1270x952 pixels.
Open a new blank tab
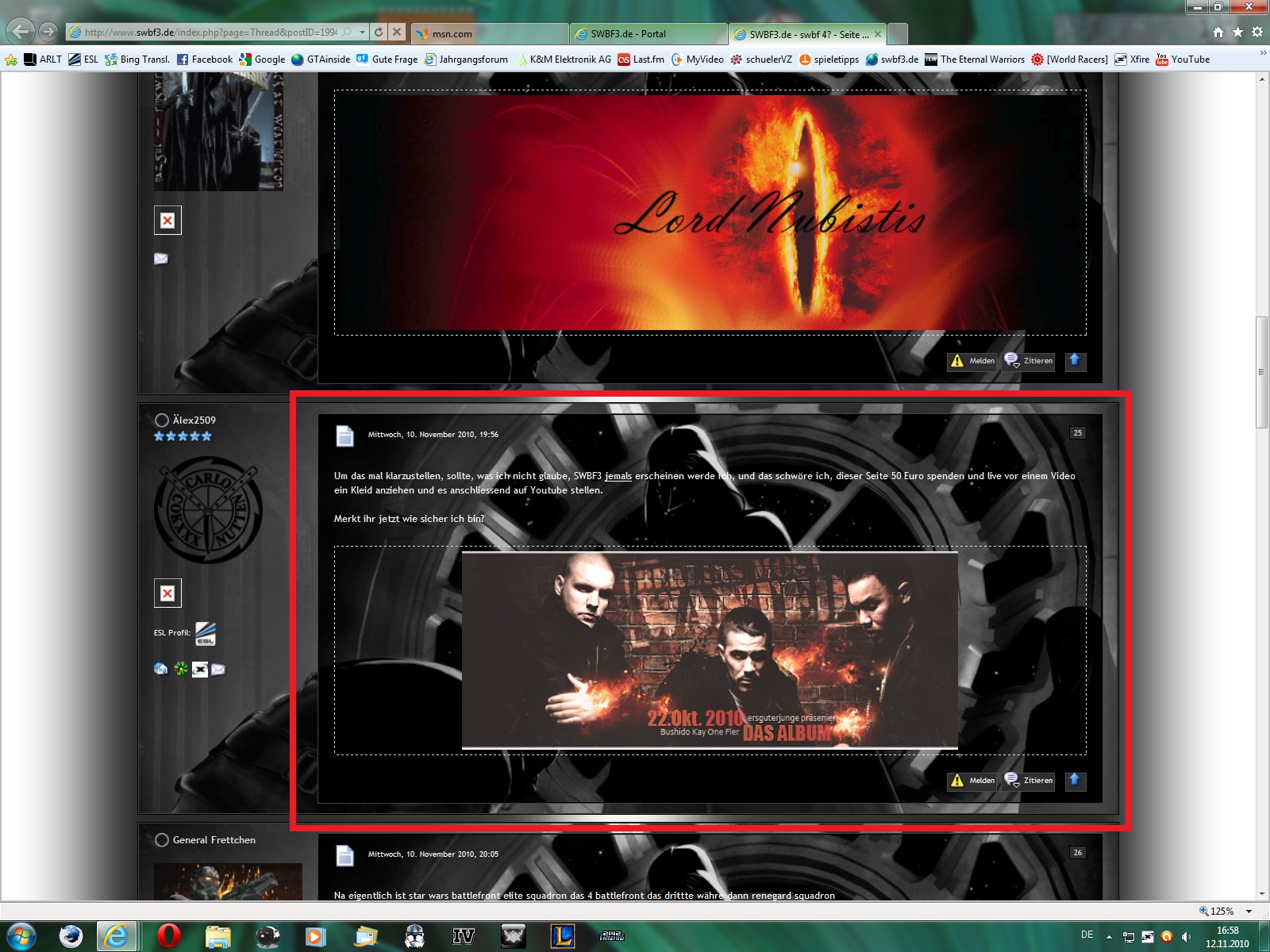[x=897, y=34]
